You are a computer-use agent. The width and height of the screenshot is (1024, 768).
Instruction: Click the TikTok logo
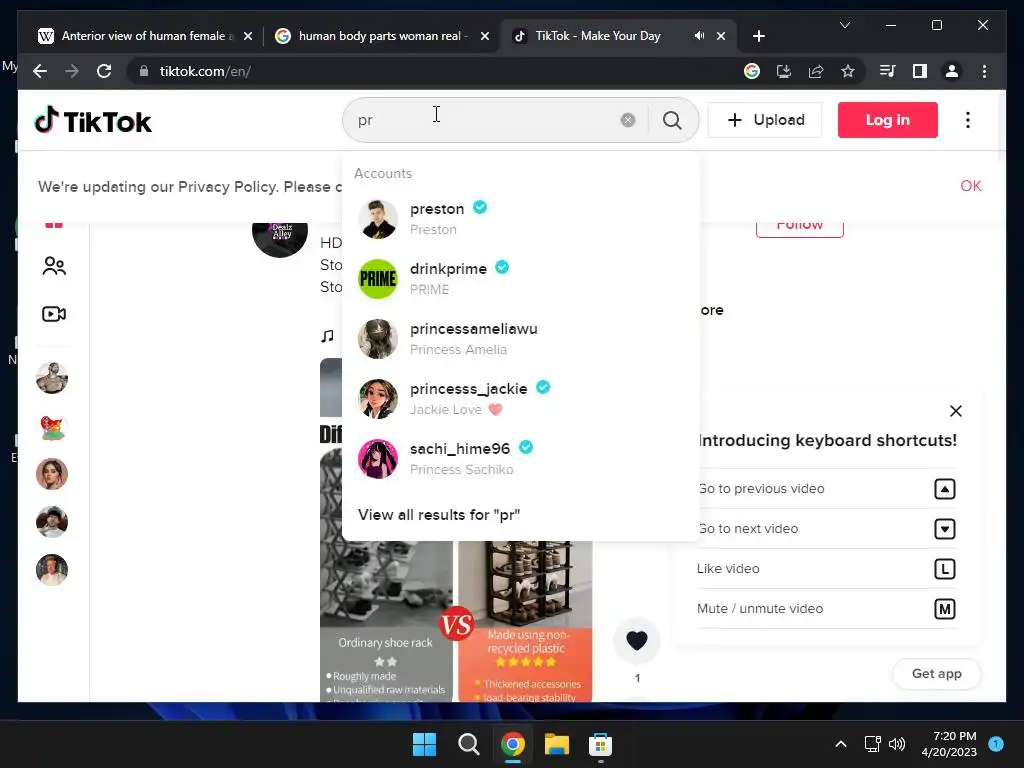click(x=93, y=121)
